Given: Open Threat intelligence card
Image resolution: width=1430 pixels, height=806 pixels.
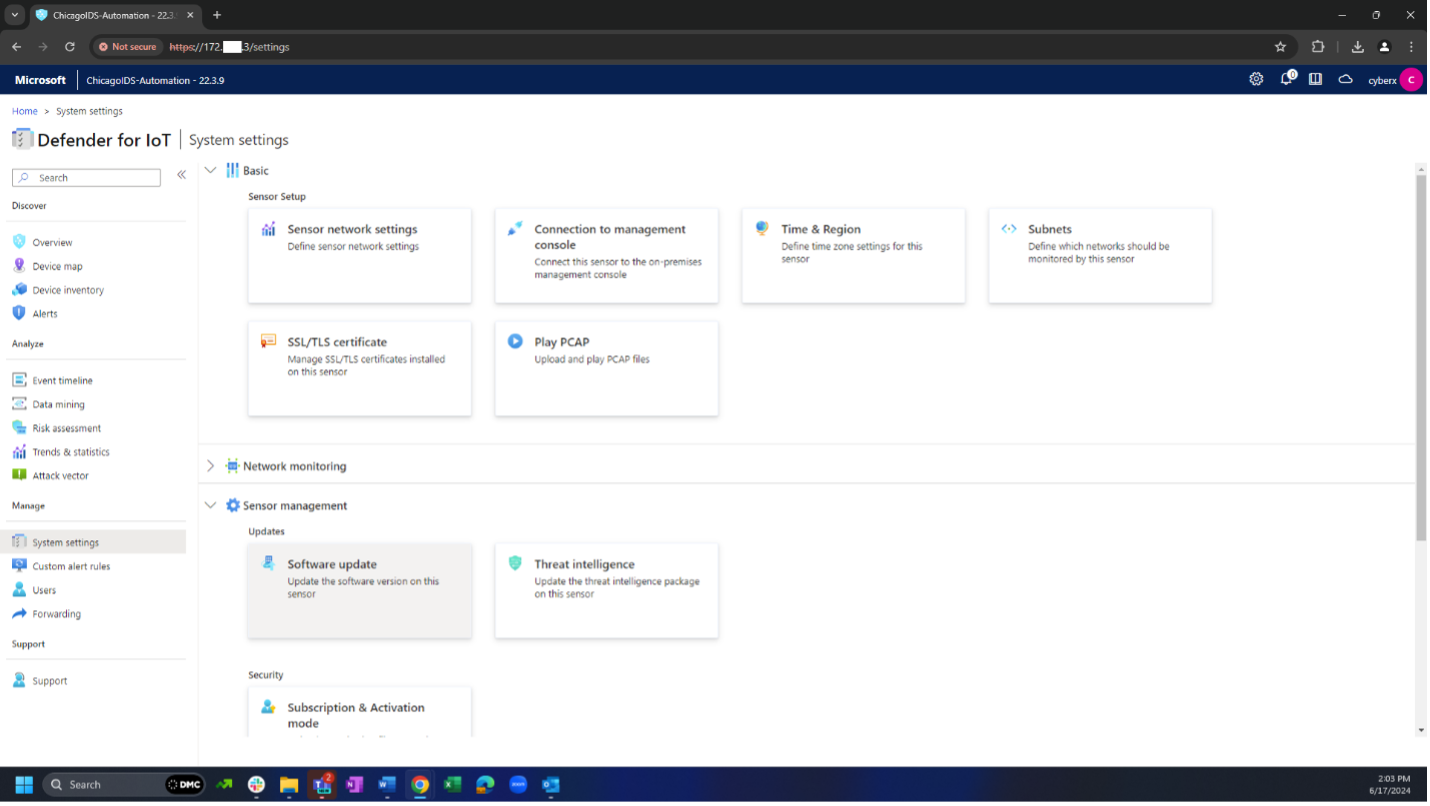Looking at the screenshot, I should pos(606,591).
